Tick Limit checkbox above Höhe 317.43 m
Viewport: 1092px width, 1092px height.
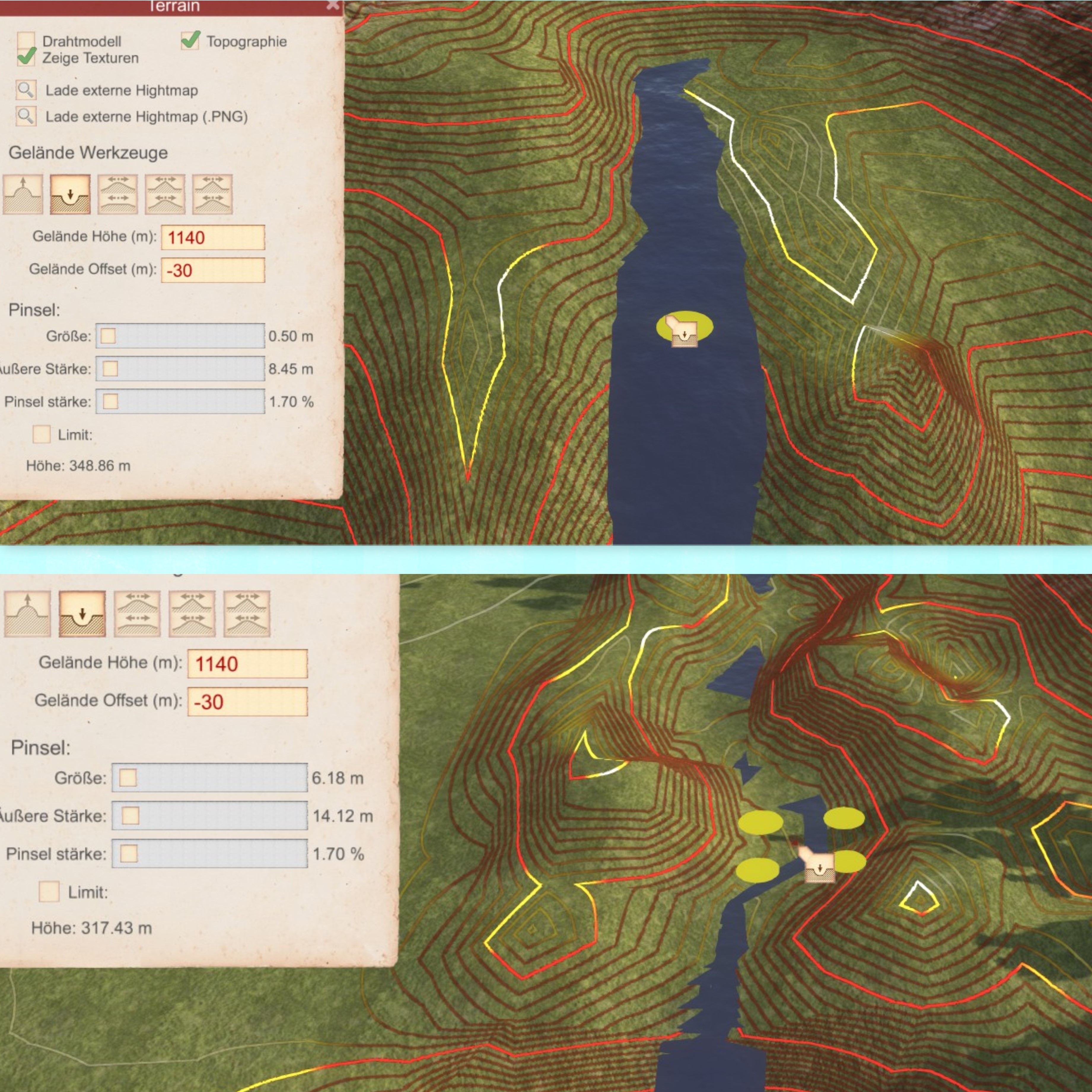point(49,891)
